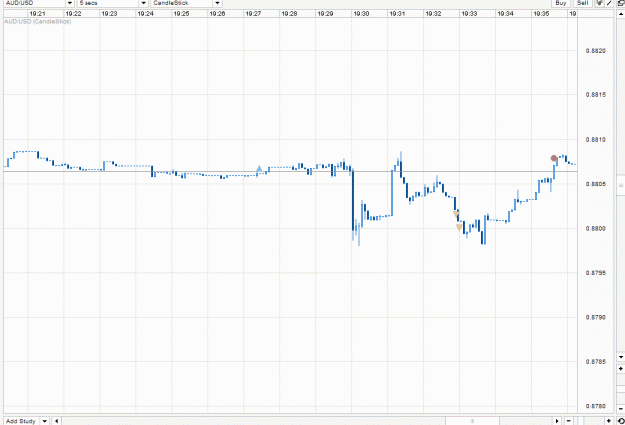Select the line drawing tool icon

[x=609, y=3]
